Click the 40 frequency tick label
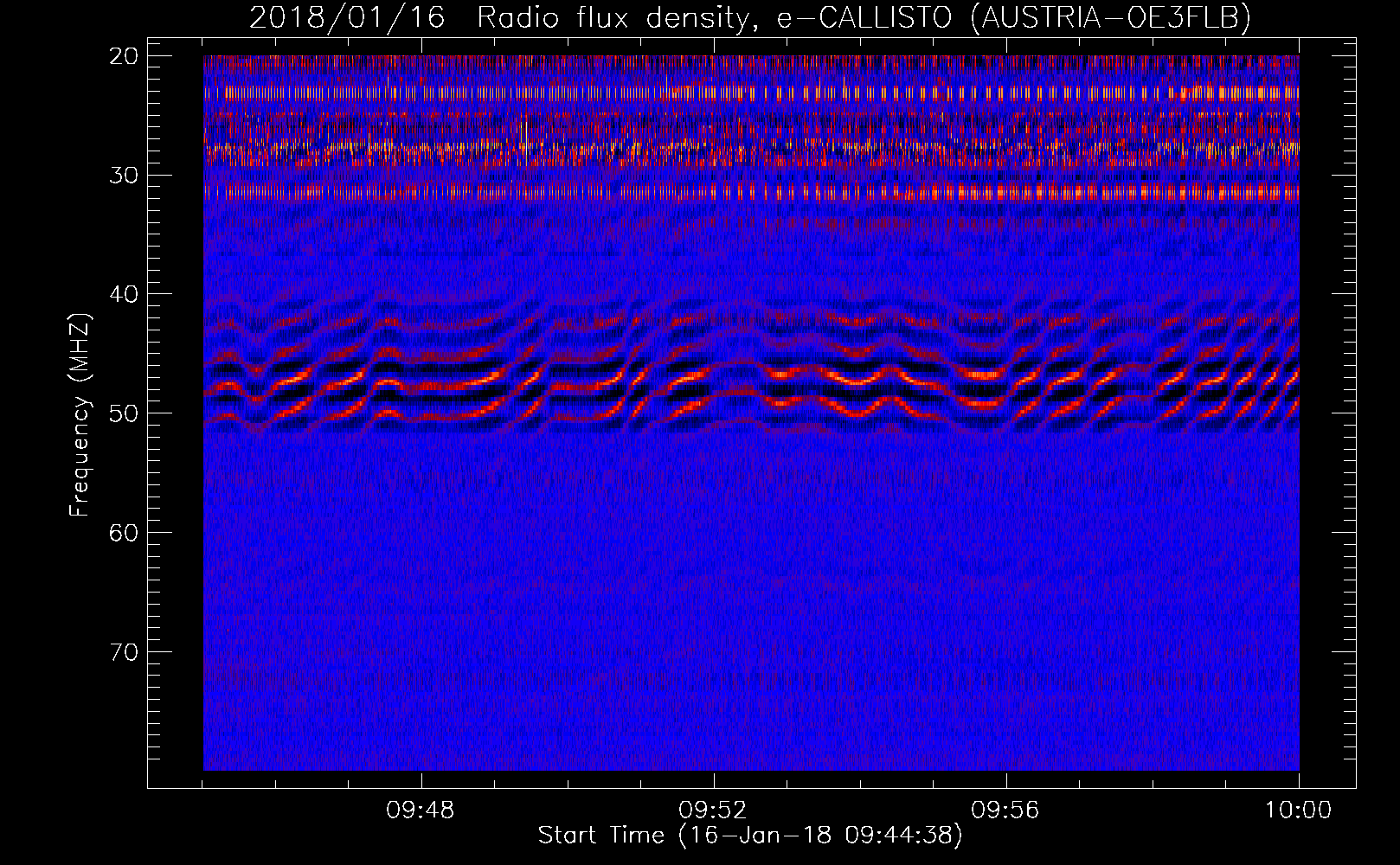1400x865 pixels. point(125,294)
